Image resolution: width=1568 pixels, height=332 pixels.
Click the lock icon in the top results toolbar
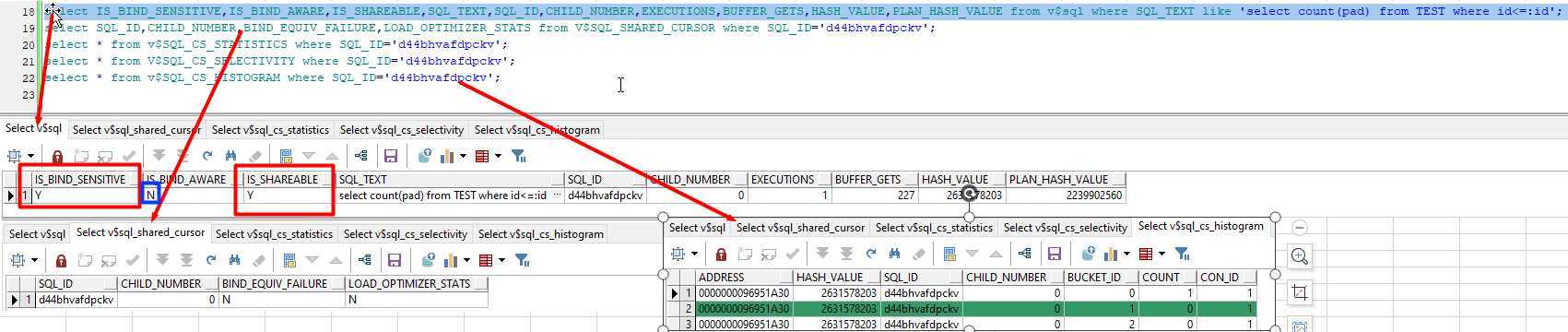point(57,156)
